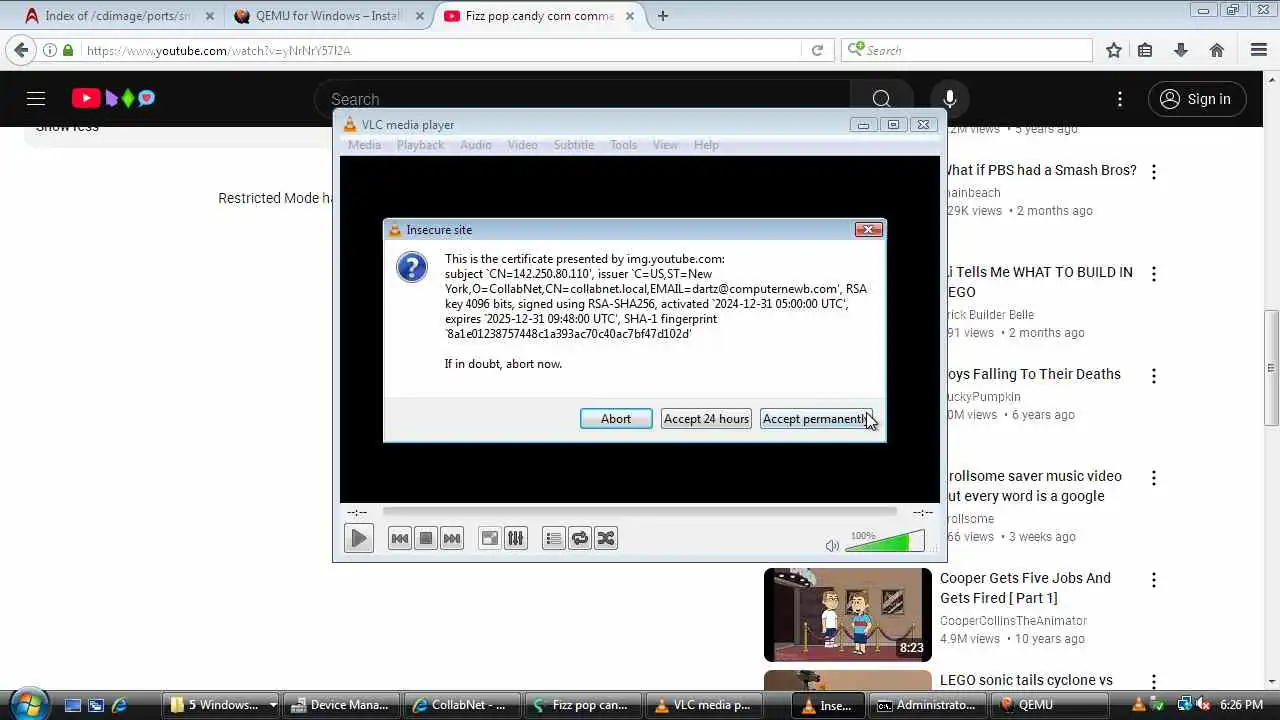Viewport: 1280px width, 720px height.
Task: Switch to 'Index of /cdimage/ports' tab
Action: click(117, 16)
